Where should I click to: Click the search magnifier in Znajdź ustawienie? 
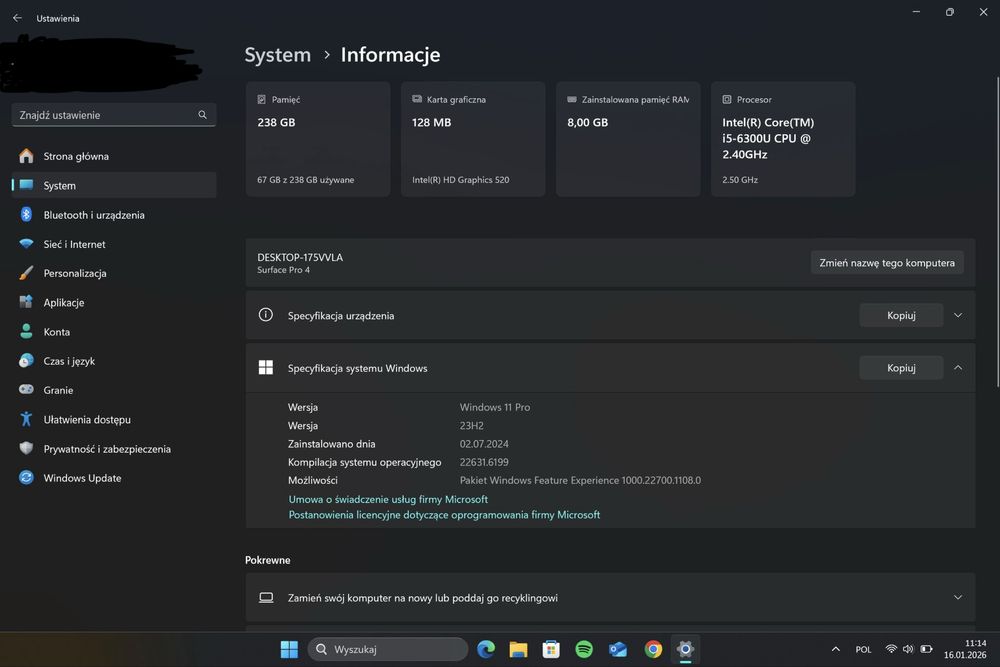tap(202, 115)
